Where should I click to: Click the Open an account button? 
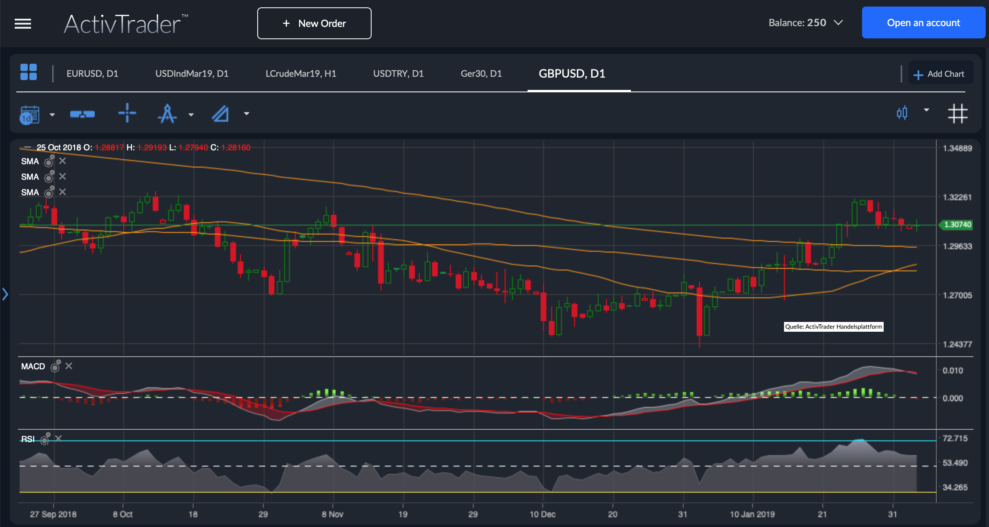tap(923, 23)
